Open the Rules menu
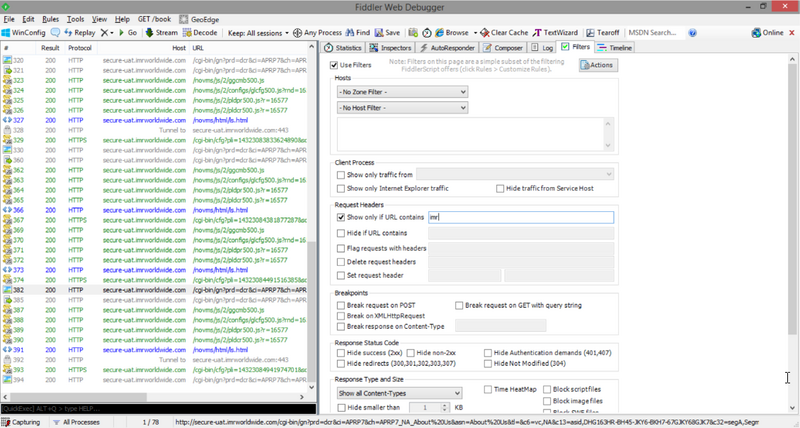The width and height of the screenshot is (800, 428). tap(51, 19)
